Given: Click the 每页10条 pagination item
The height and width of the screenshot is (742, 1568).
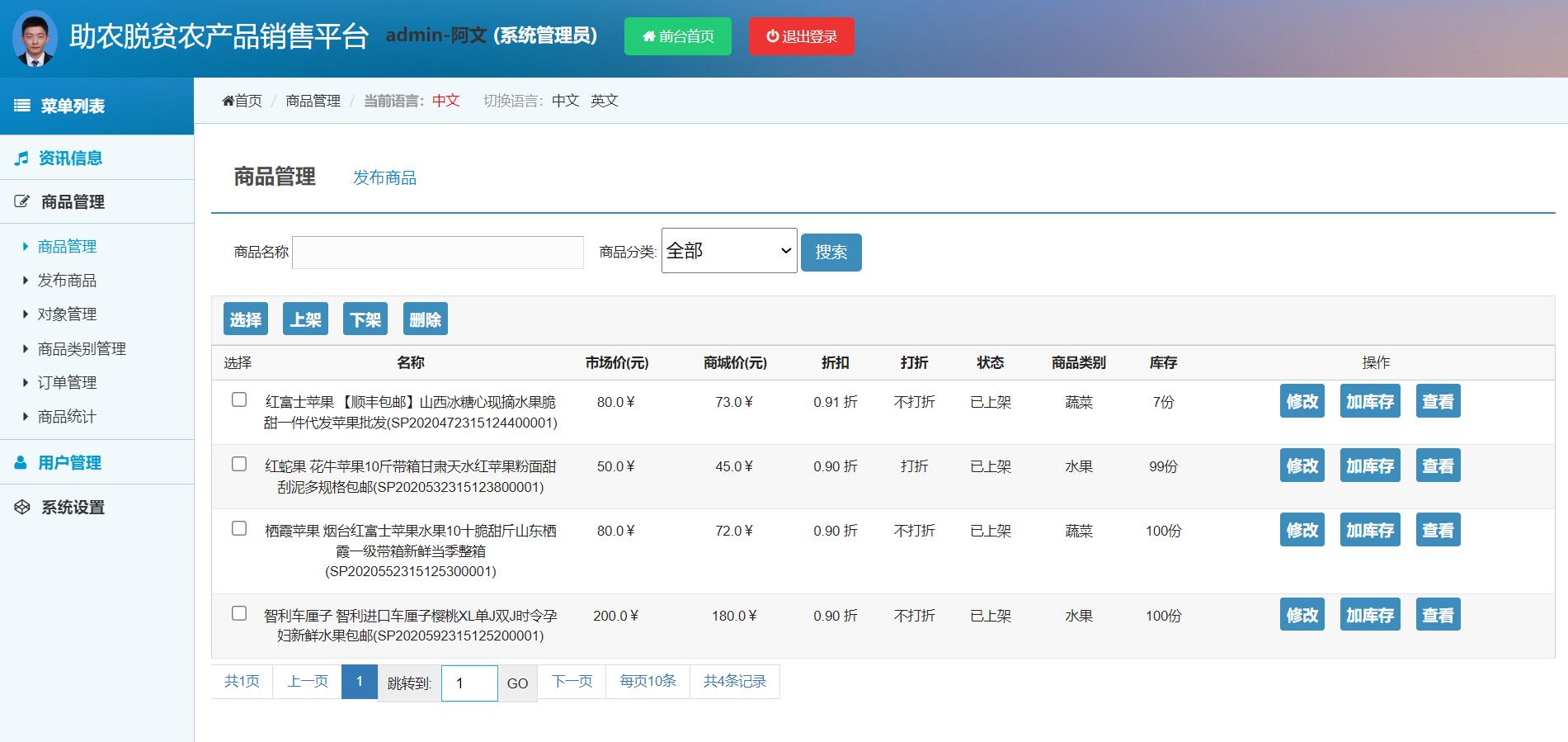Looking at the screenshot, I should click(647, 681).
